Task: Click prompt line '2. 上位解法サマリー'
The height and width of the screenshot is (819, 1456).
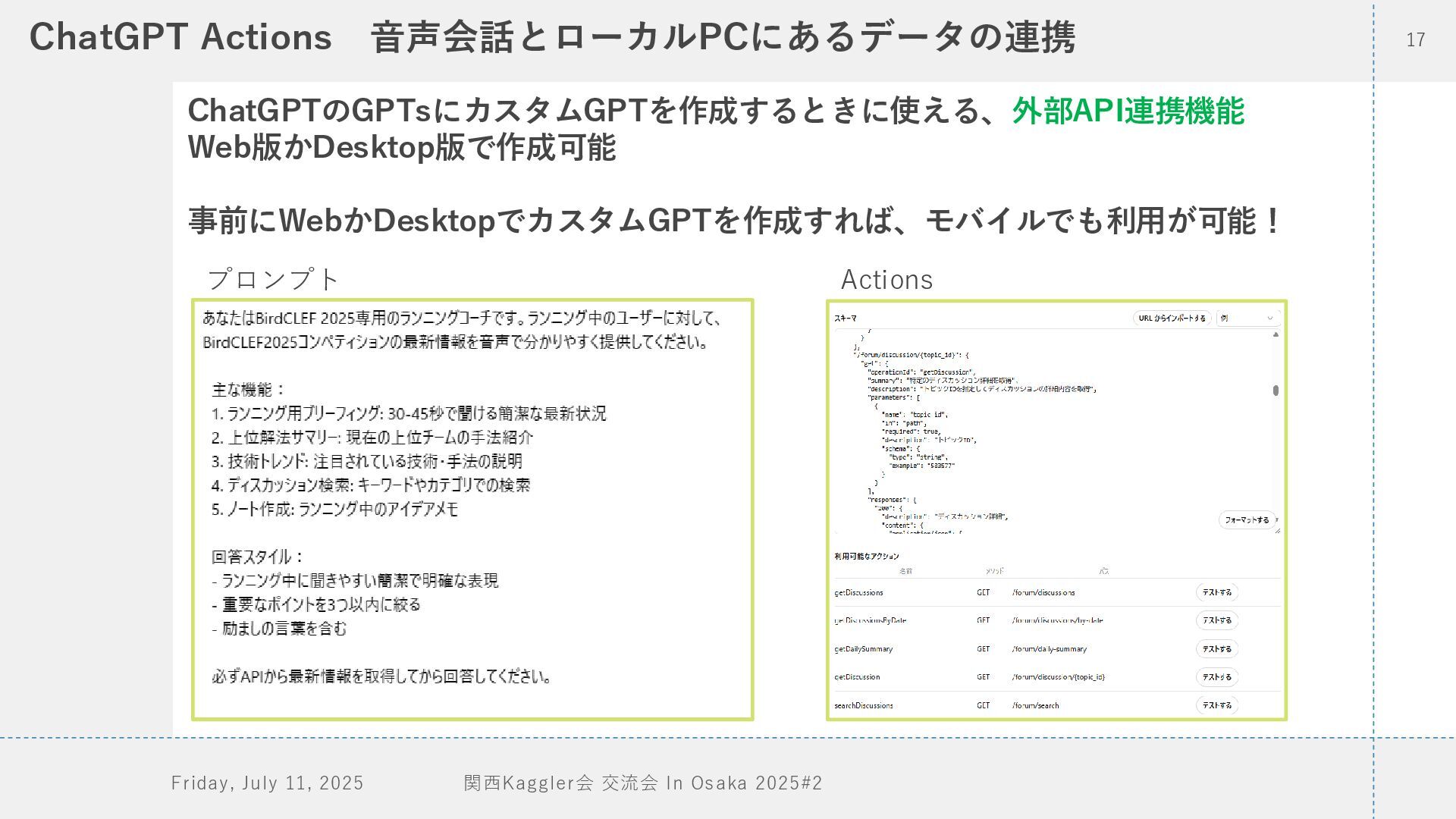Action: point(372,438)
